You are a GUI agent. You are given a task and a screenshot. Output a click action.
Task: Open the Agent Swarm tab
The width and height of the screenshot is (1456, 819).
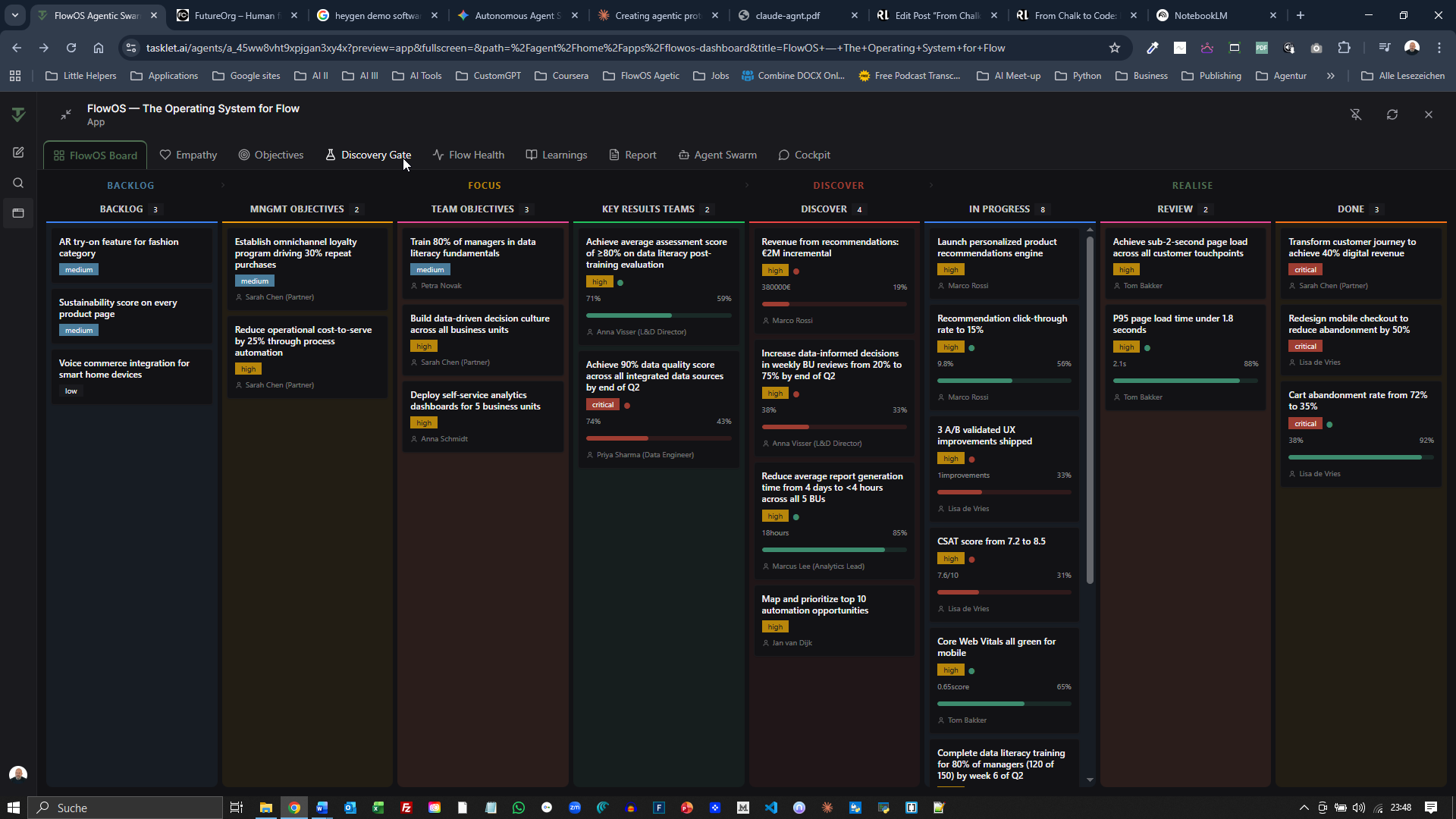[x=717, y=155]
